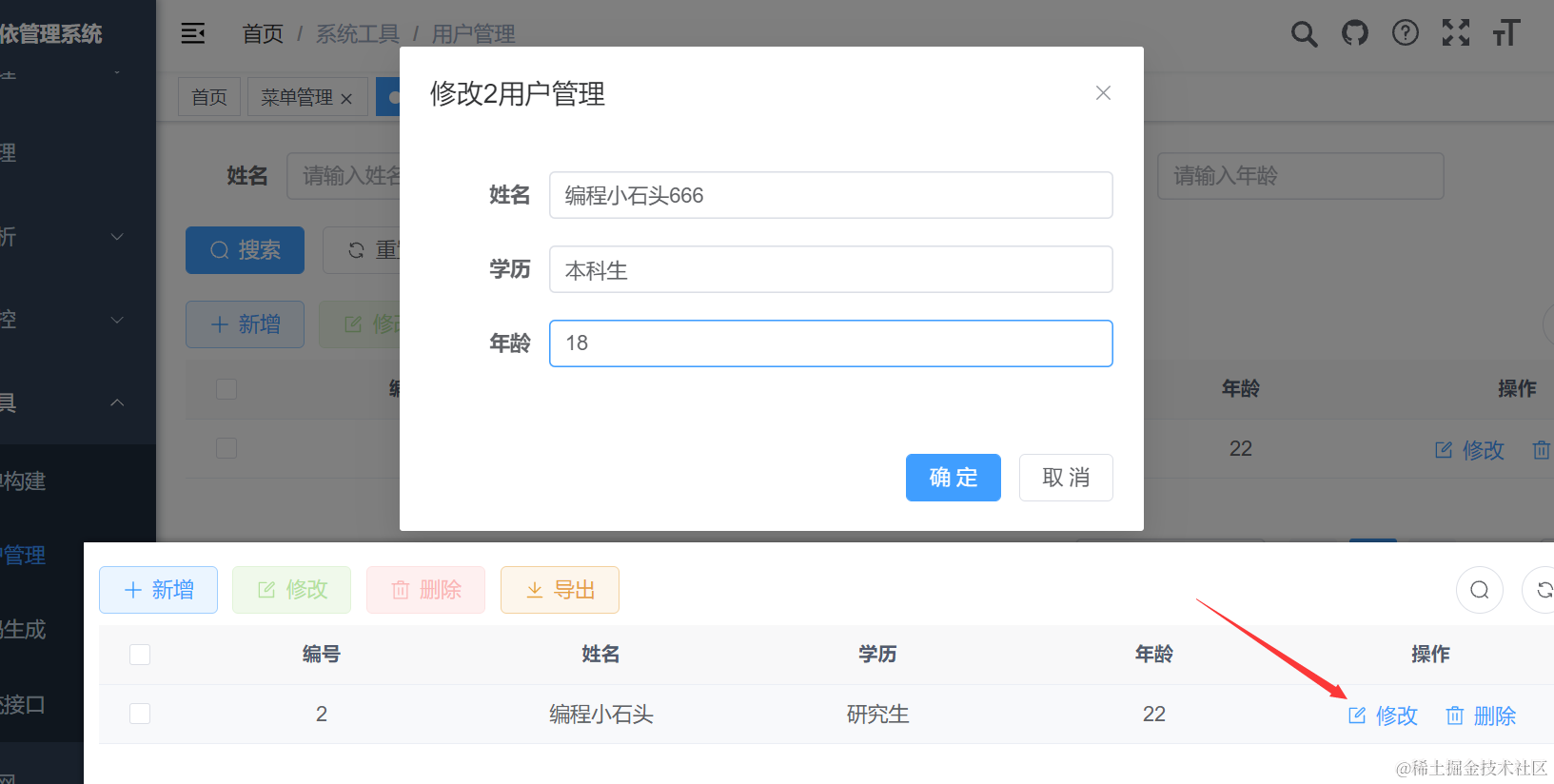Expand the third sidebar submenu chevron
Image resolution: width=1554 pixels, height=784 pixels.
[x=117, y=320]
